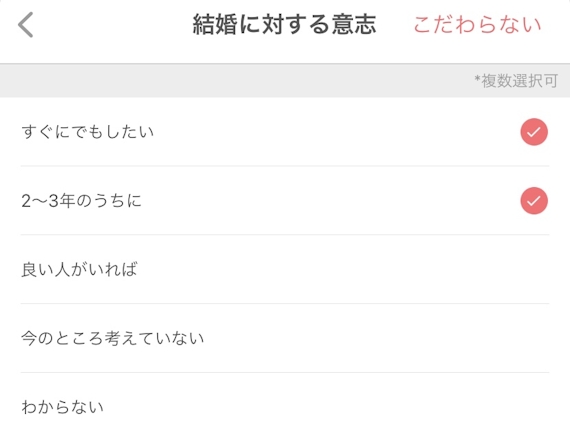Click the *複数選択可 note text
This screenshot has height=441, width=570.
tap(516, 81)
